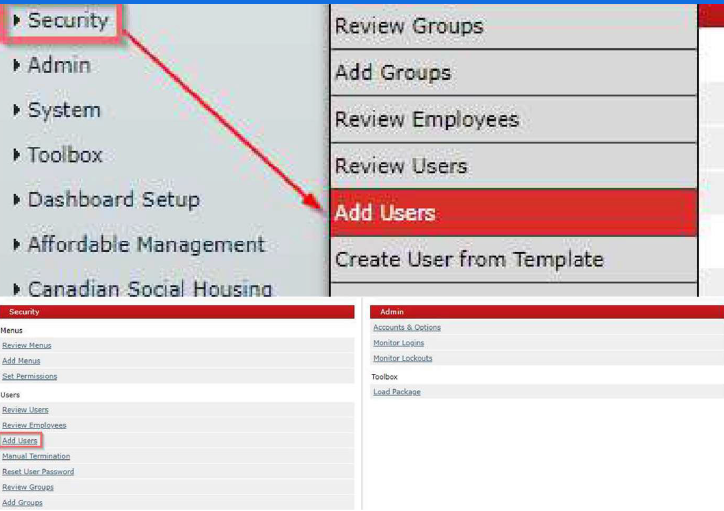The image size is (724, 511).
Task: Expand the Admin item in the side menu
Action: 58,65
